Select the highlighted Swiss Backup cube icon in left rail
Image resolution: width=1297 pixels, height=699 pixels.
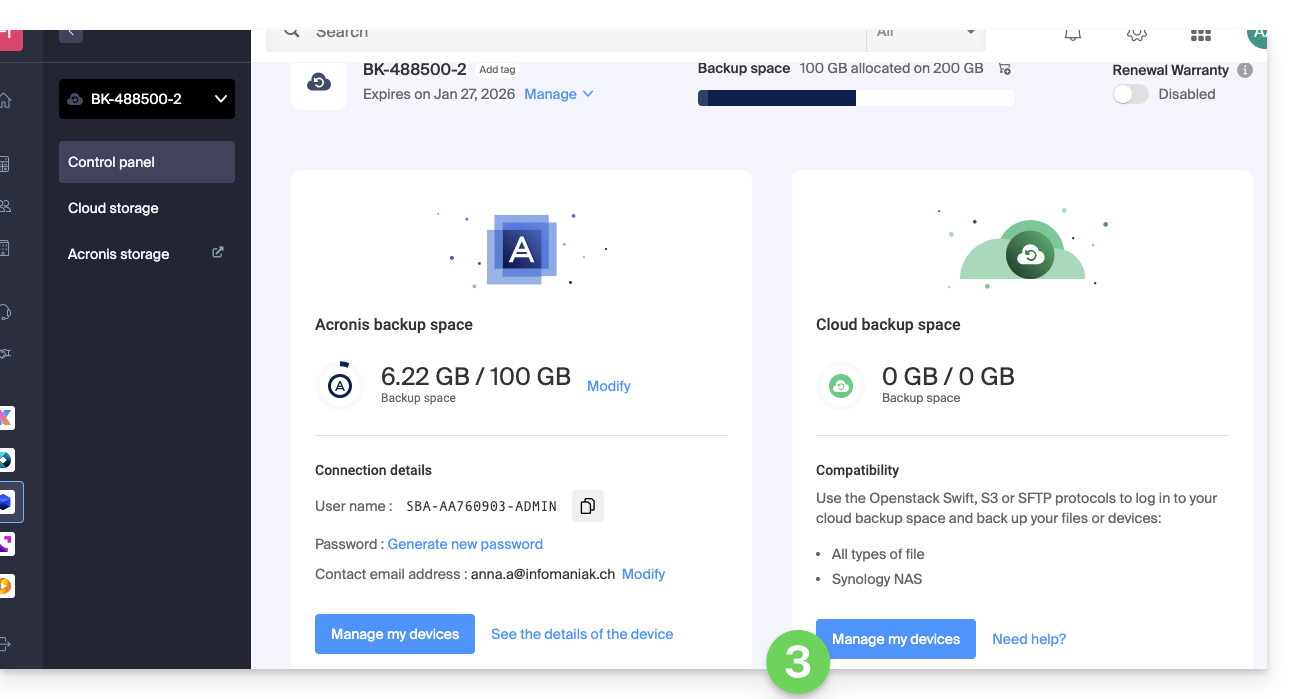click(6, 502)
